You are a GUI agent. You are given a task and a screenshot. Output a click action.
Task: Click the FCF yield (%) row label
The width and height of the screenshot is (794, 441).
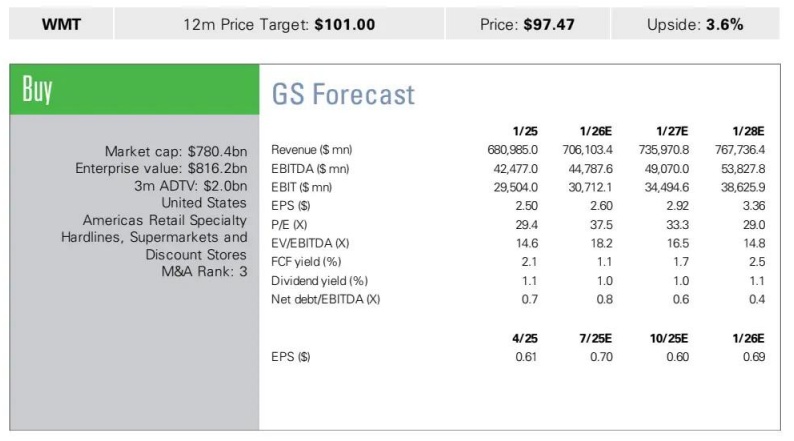pos(301,262)
